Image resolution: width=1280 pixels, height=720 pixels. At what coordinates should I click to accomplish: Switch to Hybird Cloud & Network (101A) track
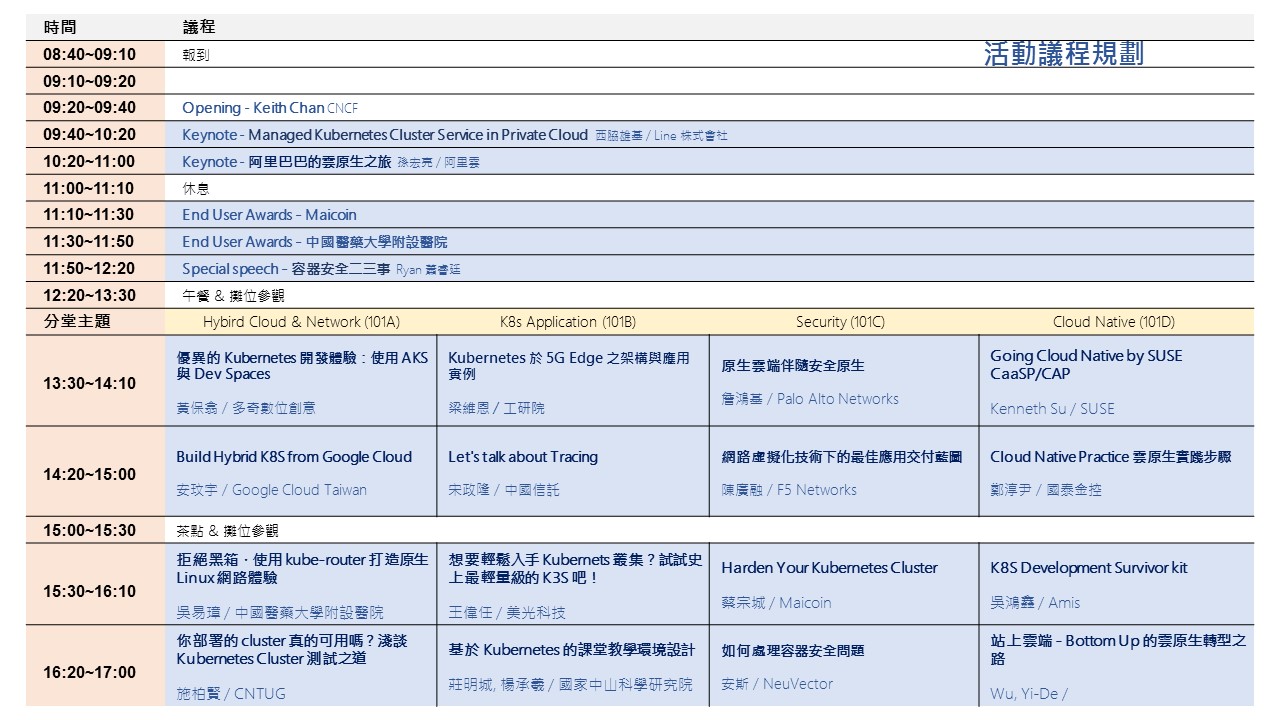point(301,322)
